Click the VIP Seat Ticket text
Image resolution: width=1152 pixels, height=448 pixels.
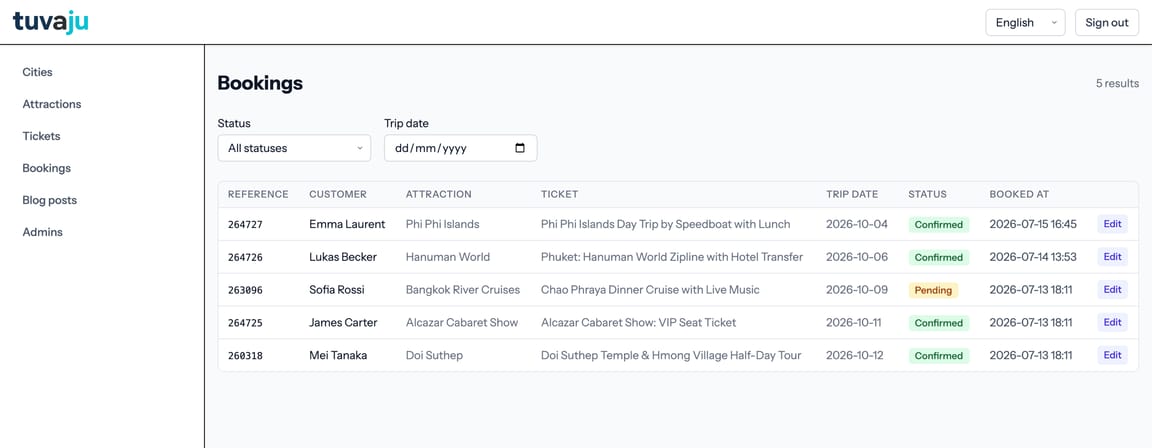coord(638,322)
